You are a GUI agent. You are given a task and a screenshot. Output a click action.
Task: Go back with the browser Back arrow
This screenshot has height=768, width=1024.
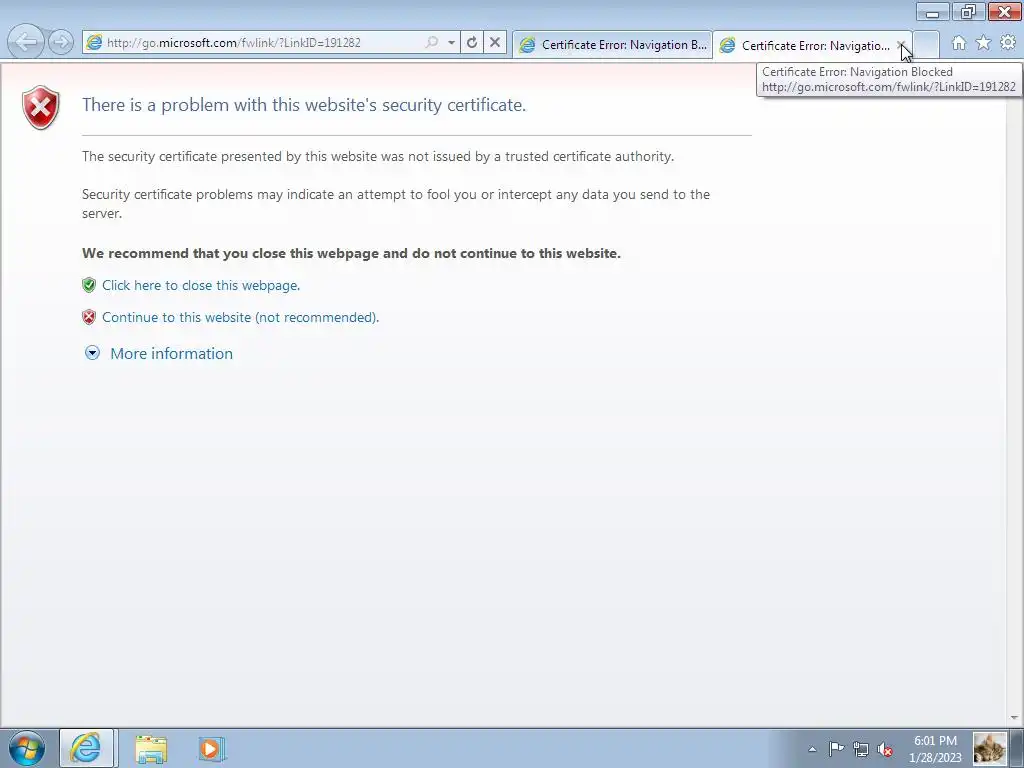coord(25,42)
